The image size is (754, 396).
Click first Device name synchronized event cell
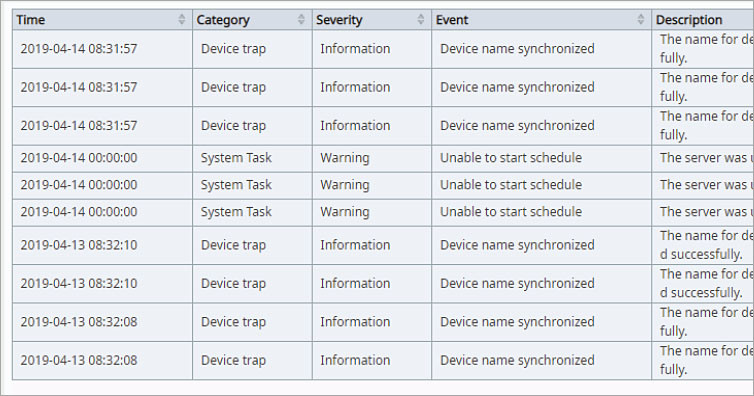click(x=541, y=49)
